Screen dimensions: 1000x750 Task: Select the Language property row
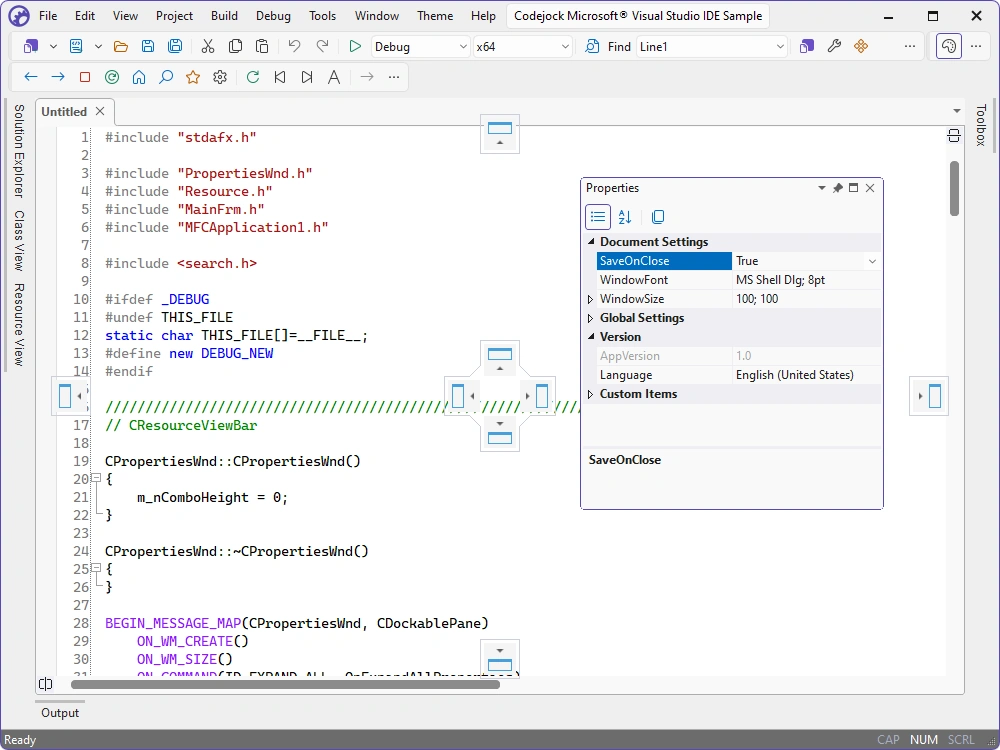740,375
